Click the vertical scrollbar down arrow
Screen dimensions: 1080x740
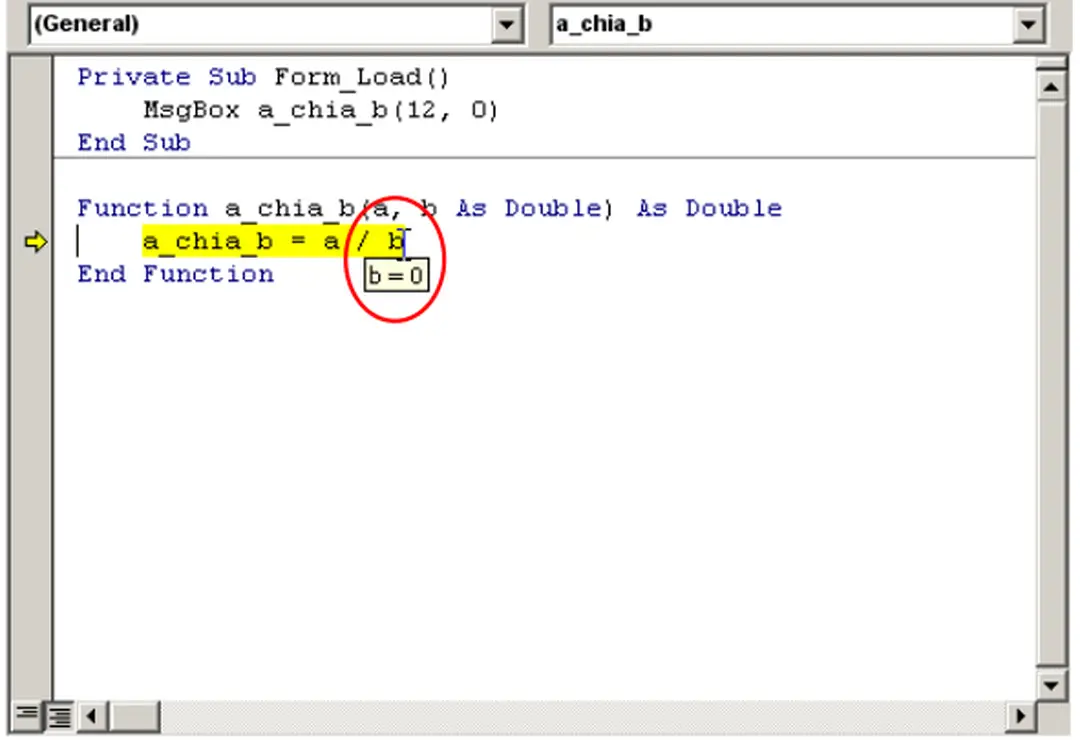tap(1051, 685)
